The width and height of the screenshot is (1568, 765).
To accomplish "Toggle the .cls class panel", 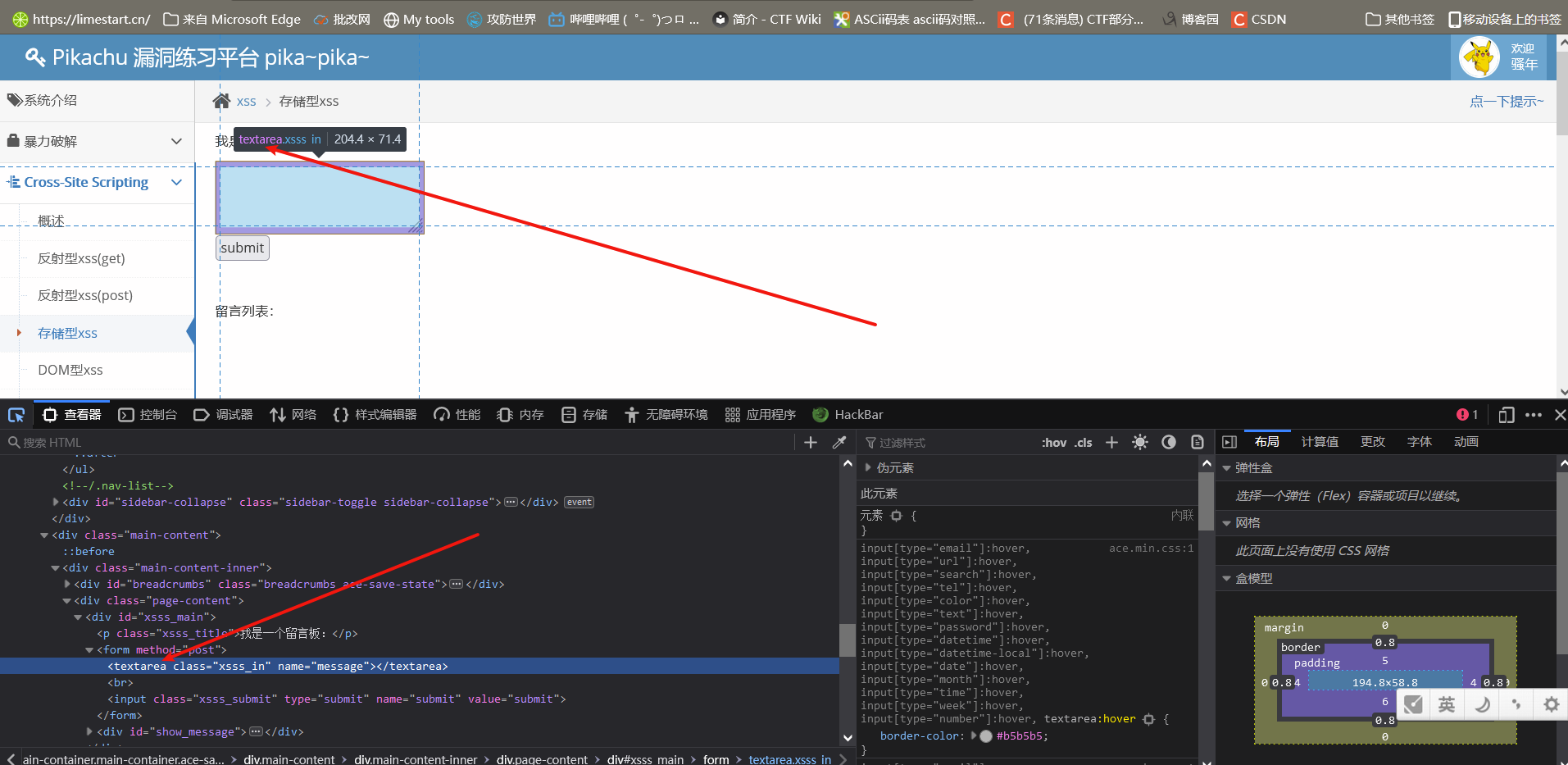I will pos(1084,443).
